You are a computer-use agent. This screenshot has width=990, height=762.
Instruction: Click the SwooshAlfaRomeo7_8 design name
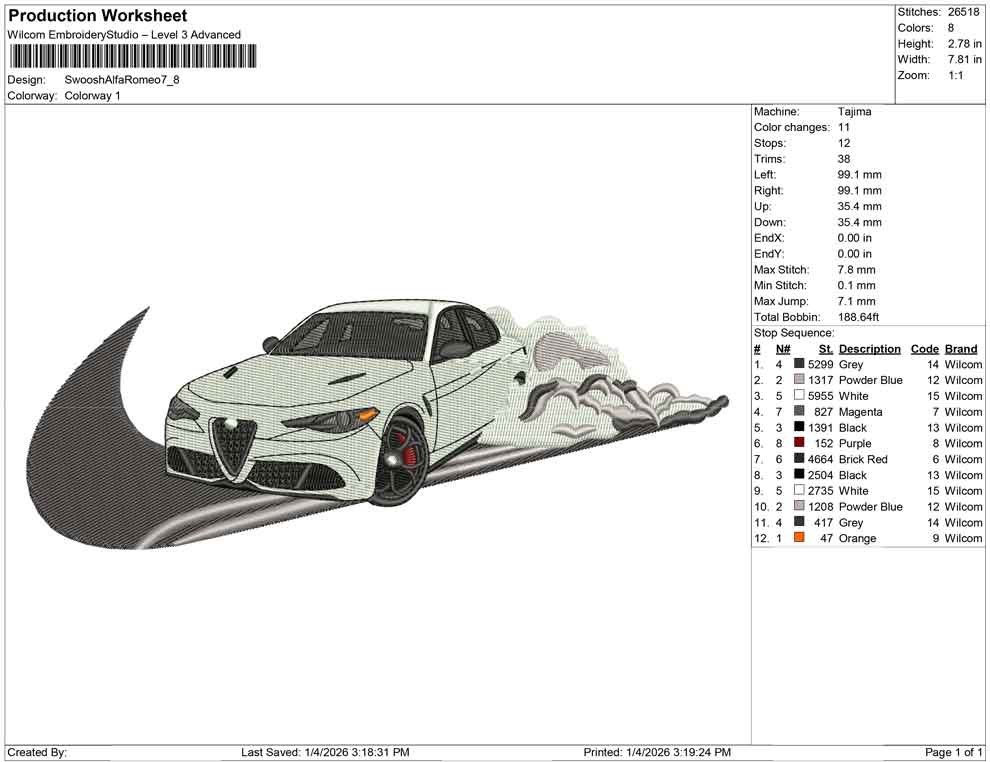tap(122, 80)
